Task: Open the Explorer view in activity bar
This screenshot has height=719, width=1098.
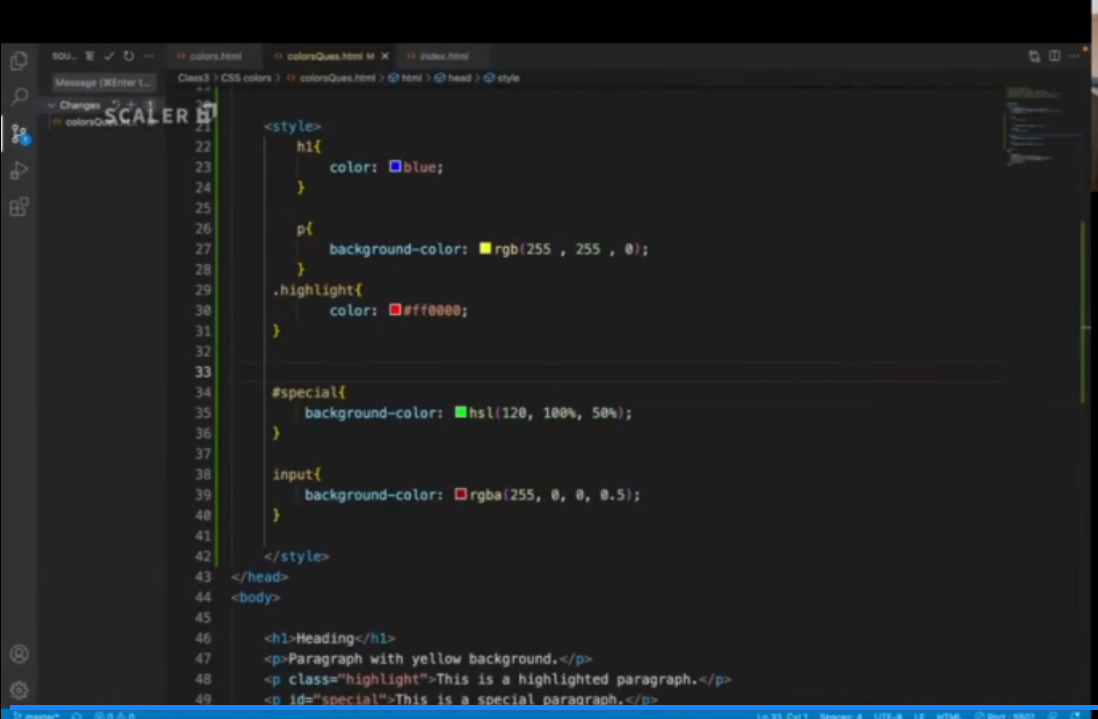Action: (x=18, y=61)
